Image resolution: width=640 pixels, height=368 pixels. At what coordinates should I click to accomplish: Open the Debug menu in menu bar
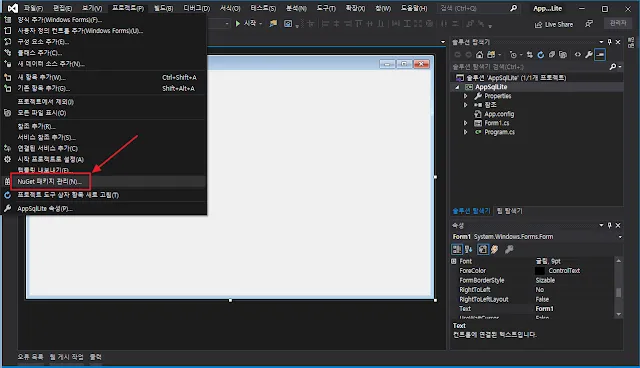196,8
